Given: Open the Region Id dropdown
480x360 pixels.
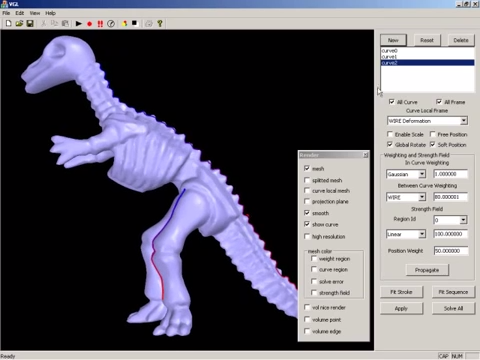Looking at the screenshot, I should point(450,220).
